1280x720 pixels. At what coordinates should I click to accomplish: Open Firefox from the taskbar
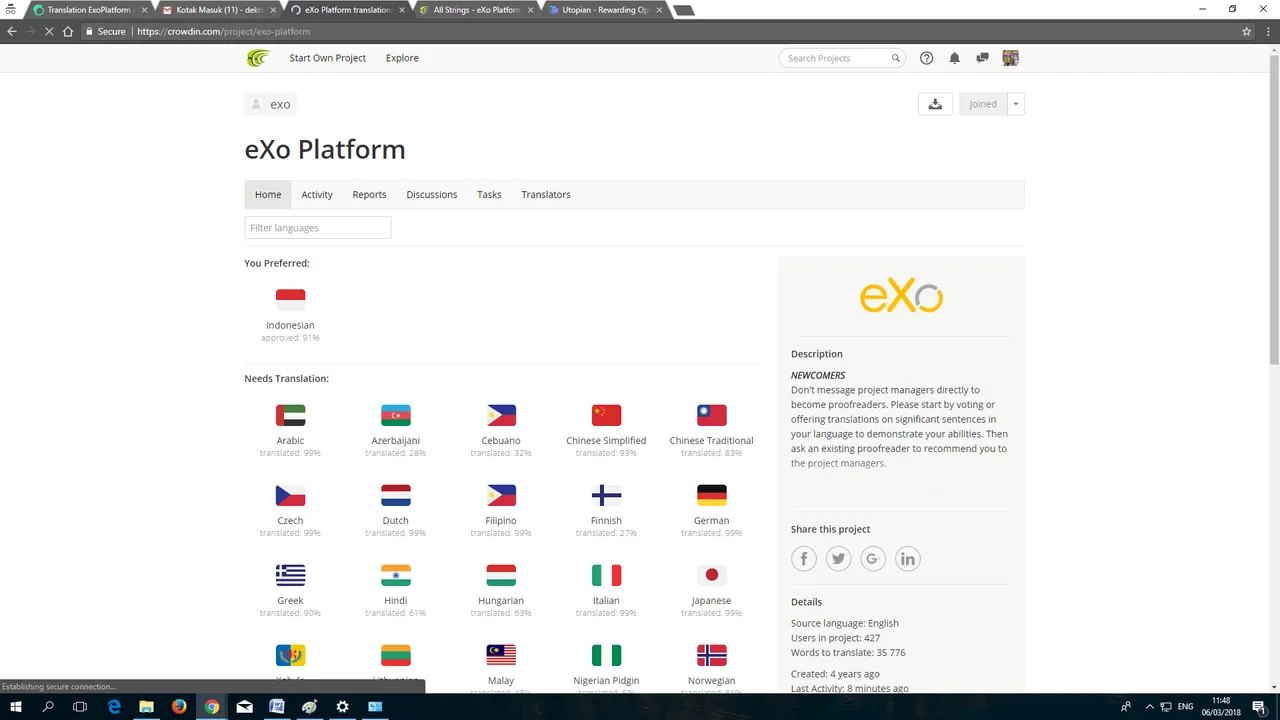pyautogui.click(x=179, y=706)
